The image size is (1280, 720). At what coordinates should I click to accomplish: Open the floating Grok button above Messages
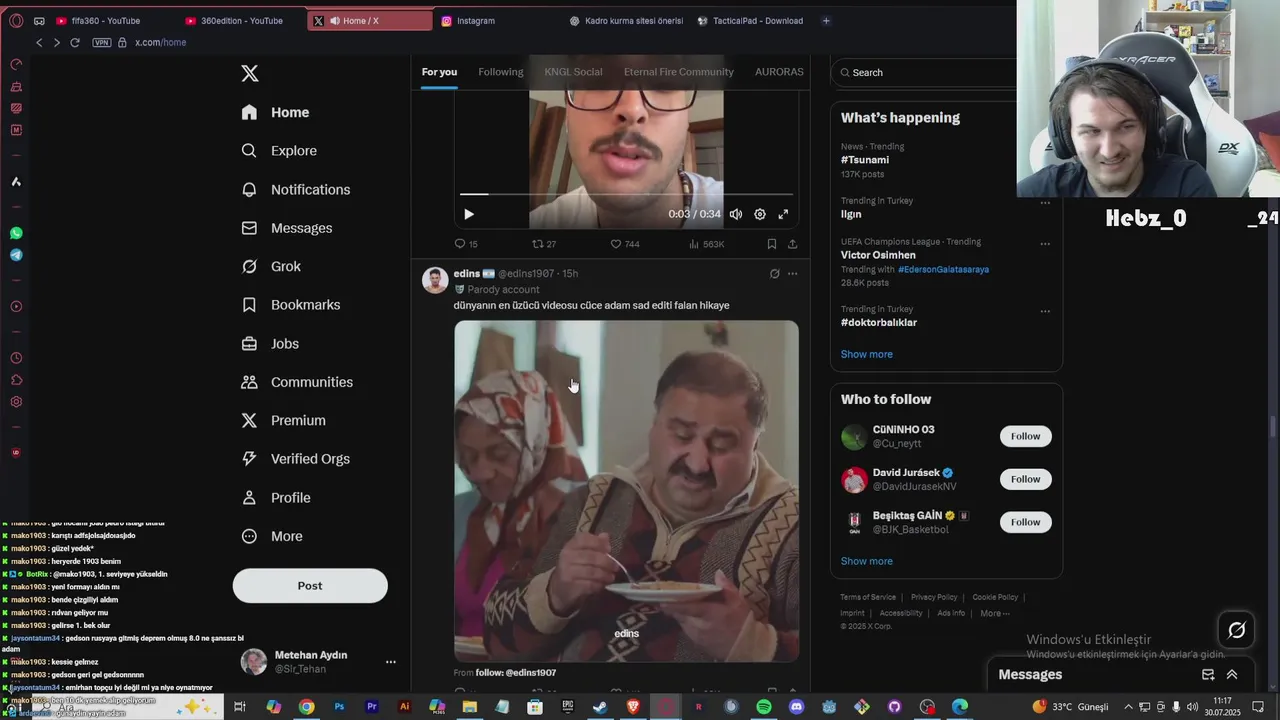tap(1237, 630)
